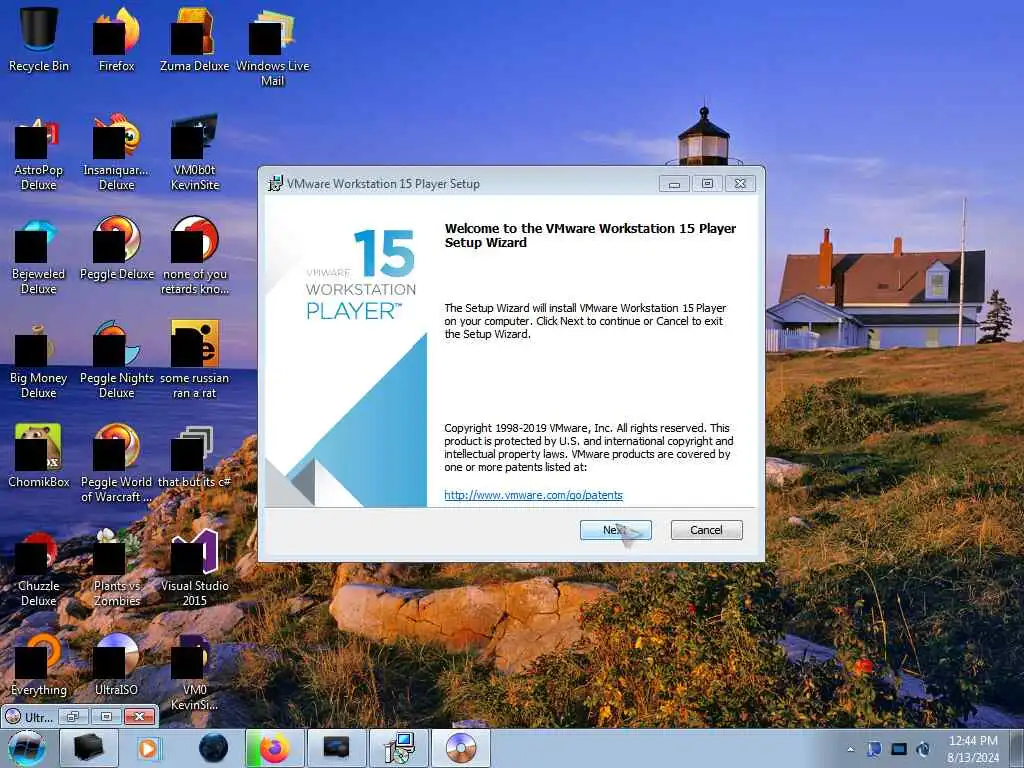The height and width of the screenshot is (768, 1024).
Task: Select the AstroPop Deluxe desktop icon
Action: pos(39,153)
